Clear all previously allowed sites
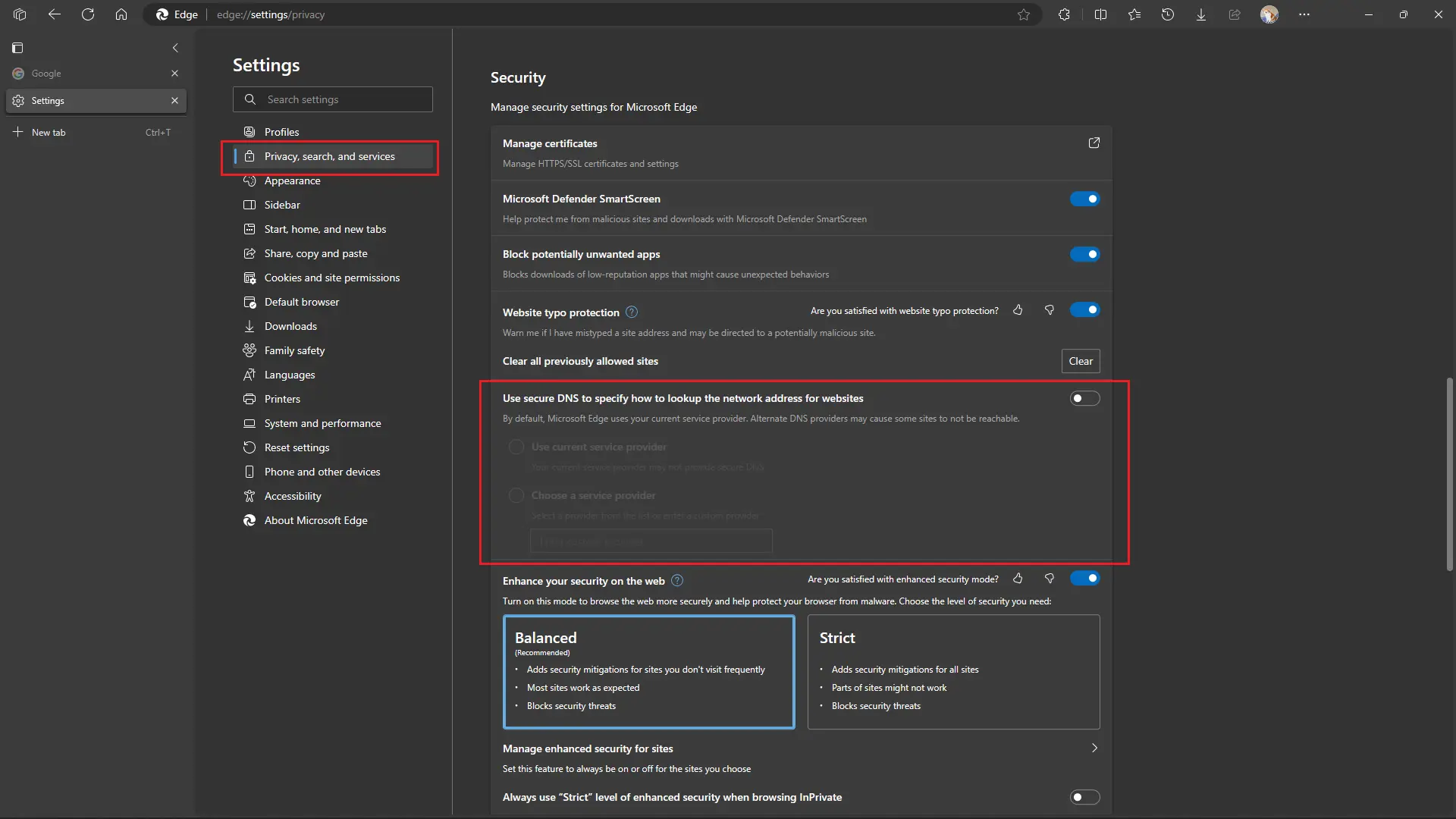 [1080, 361]
